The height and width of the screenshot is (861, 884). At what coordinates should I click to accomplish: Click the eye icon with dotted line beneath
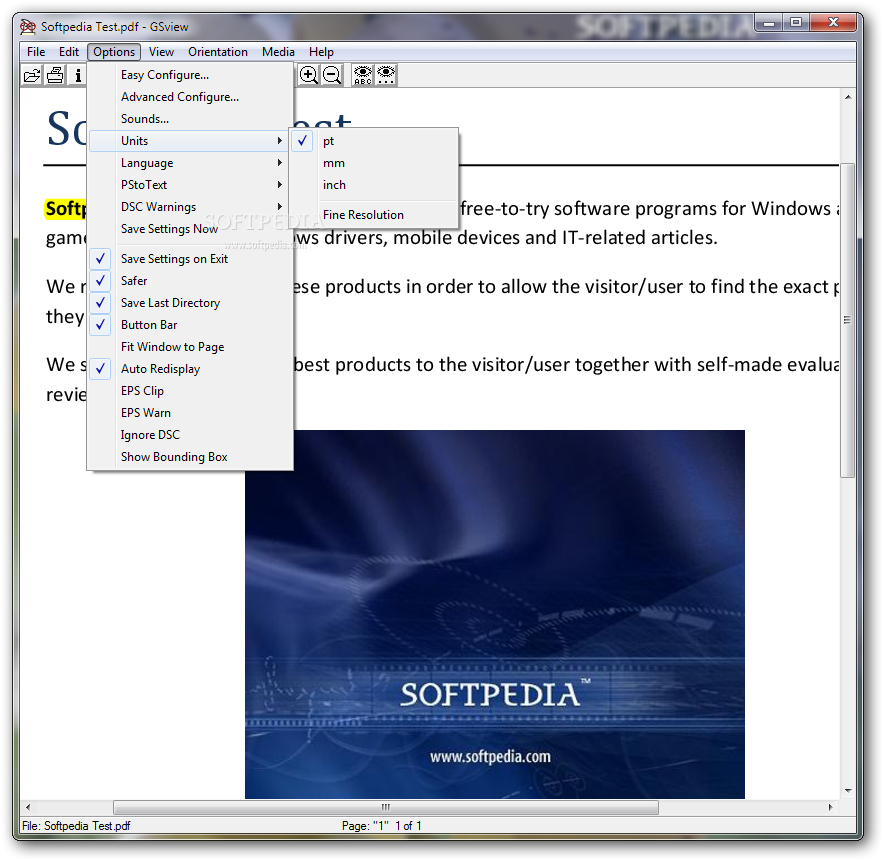pos(386,75)
